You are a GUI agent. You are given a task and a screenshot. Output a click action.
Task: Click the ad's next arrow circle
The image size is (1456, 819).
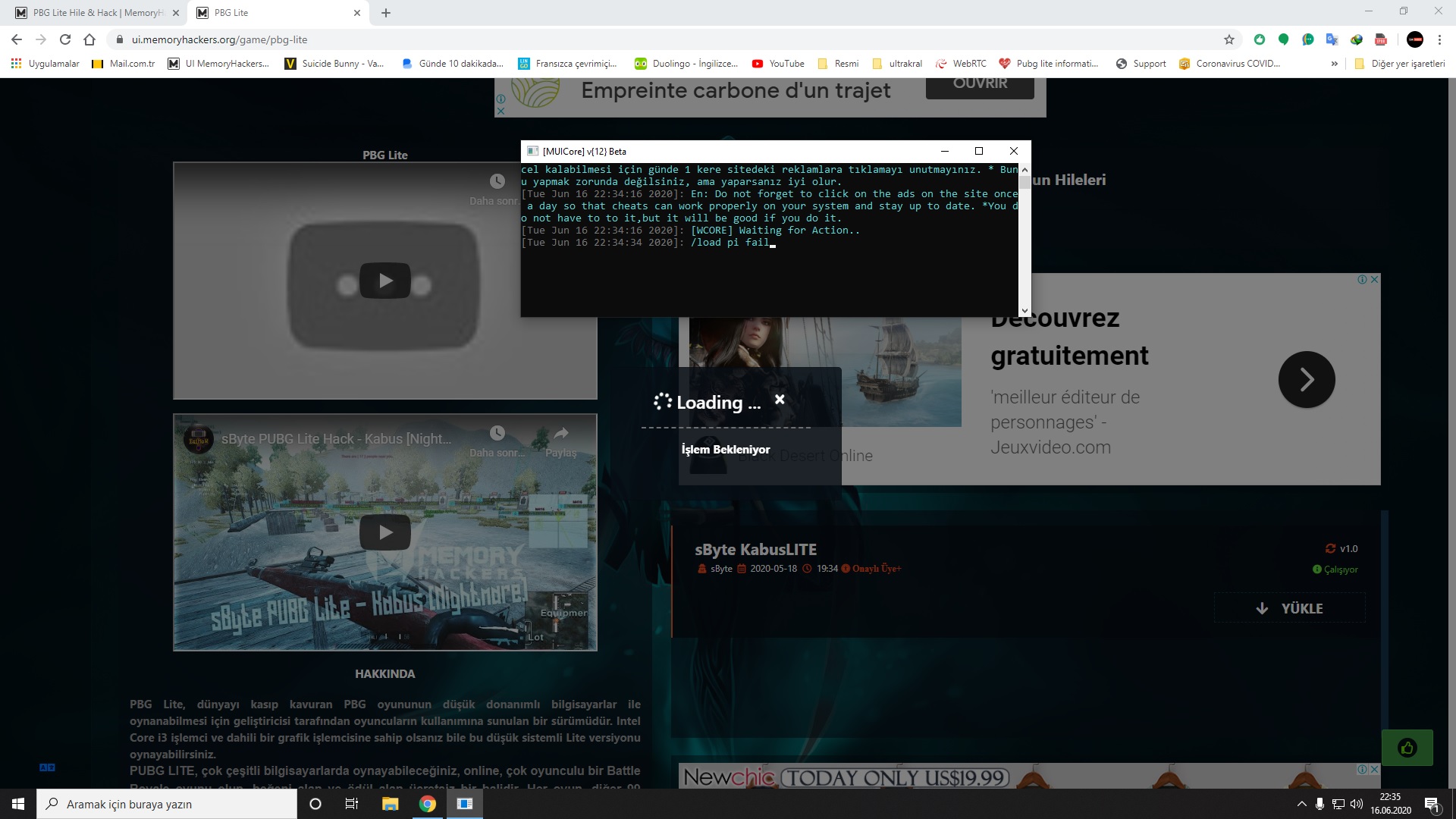click(1307, 379)
